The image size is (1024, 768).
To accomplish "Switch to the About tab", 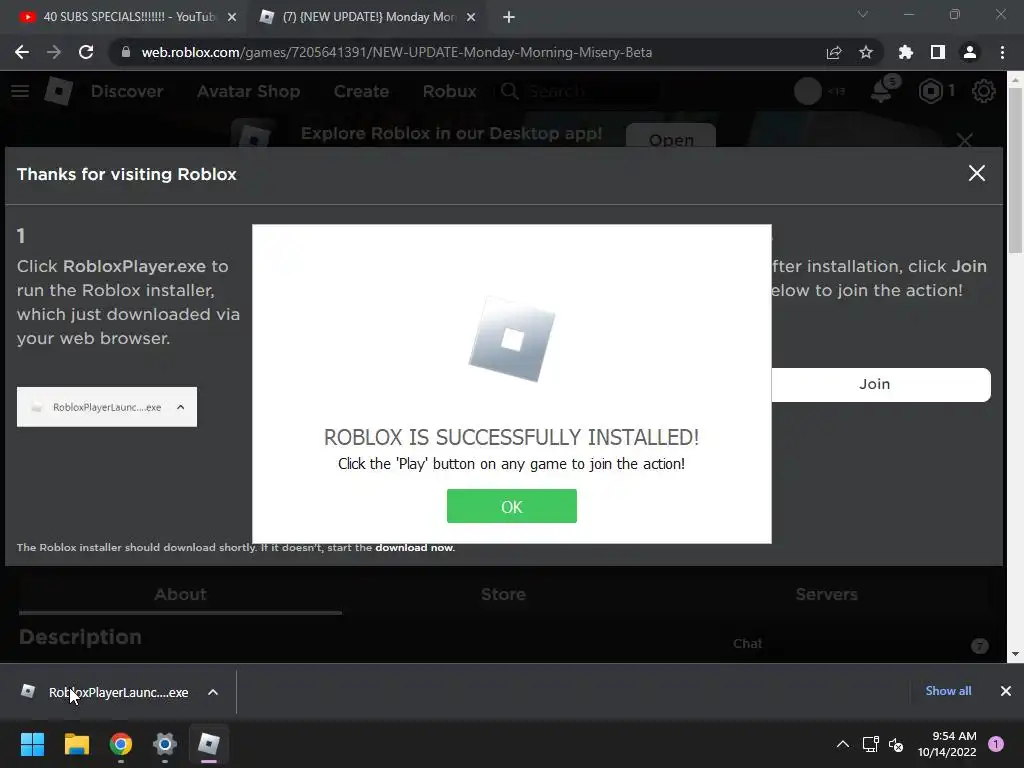I will tap(180, 594).
